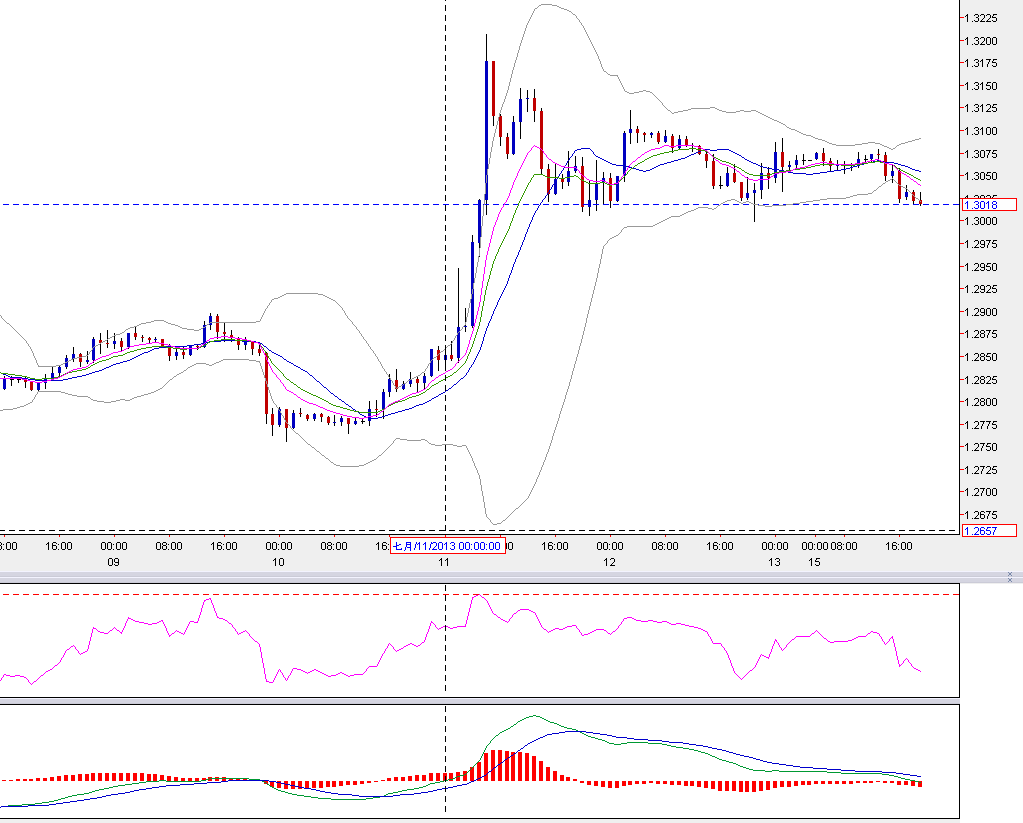Image resolution: width=1023 pixels, height=823 pixels.
Task: Click the 1.3150 price scale label
Action: tap(981, 86)
